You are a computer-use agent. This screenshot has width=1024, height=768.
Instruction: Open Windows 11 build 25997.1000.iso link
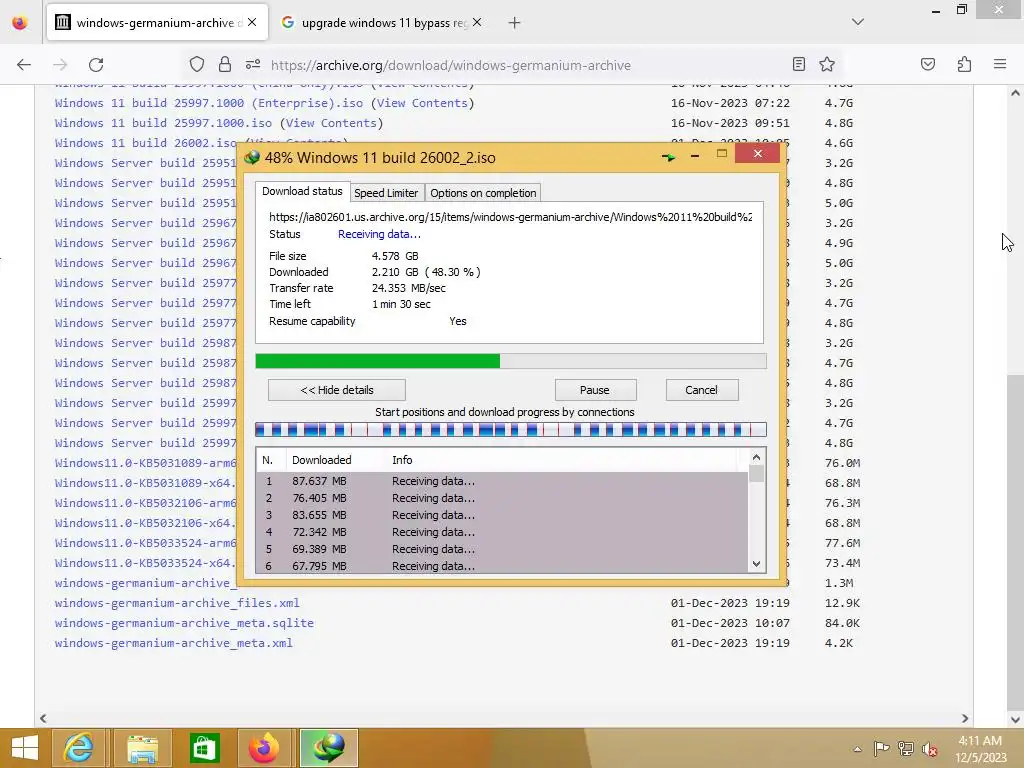pos(163,123)
